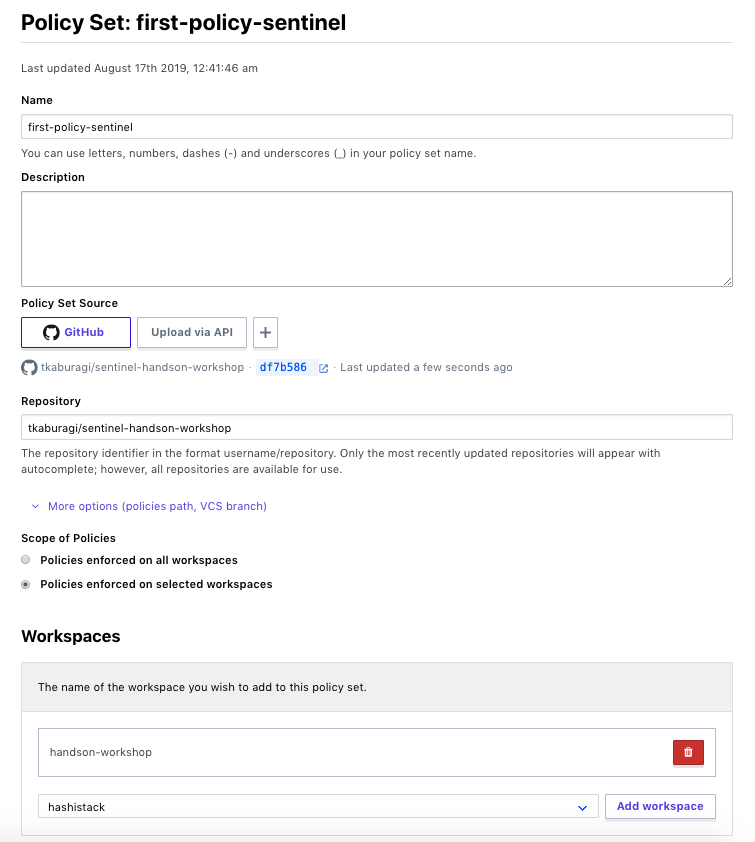
Task: Open external link icon beside commit df7b586
Action: click(x=324, y=368)
